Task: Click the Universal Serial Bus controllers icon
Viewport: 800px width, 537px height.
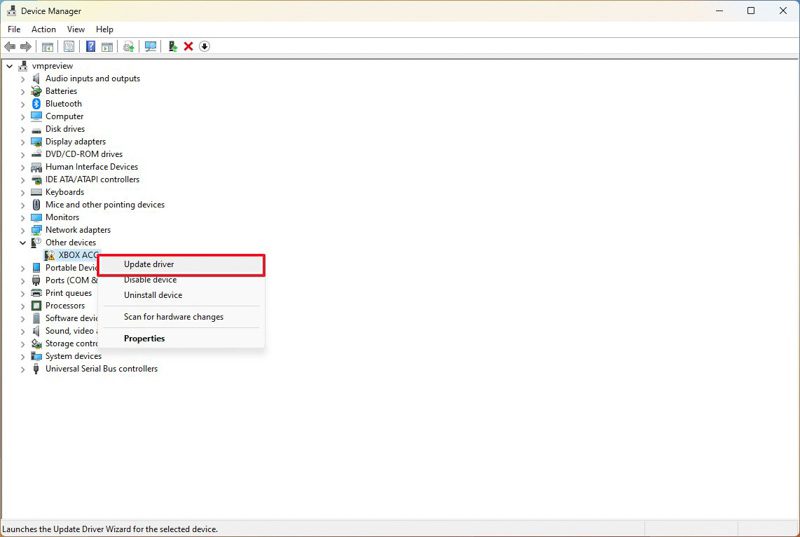Action: tap(36, 369)
